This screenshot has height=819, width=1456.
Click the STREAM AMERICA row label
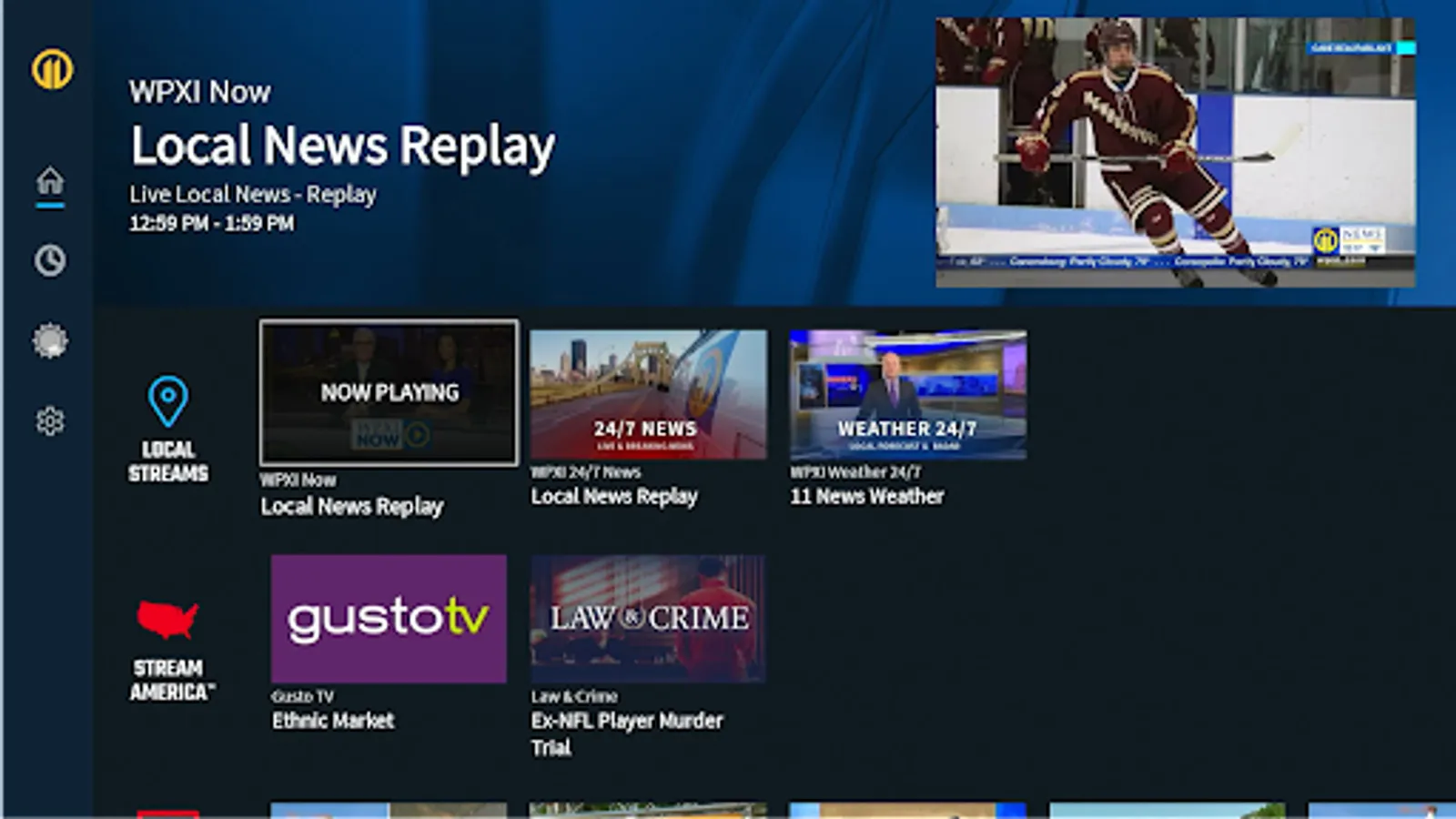[x=171, y=680]
